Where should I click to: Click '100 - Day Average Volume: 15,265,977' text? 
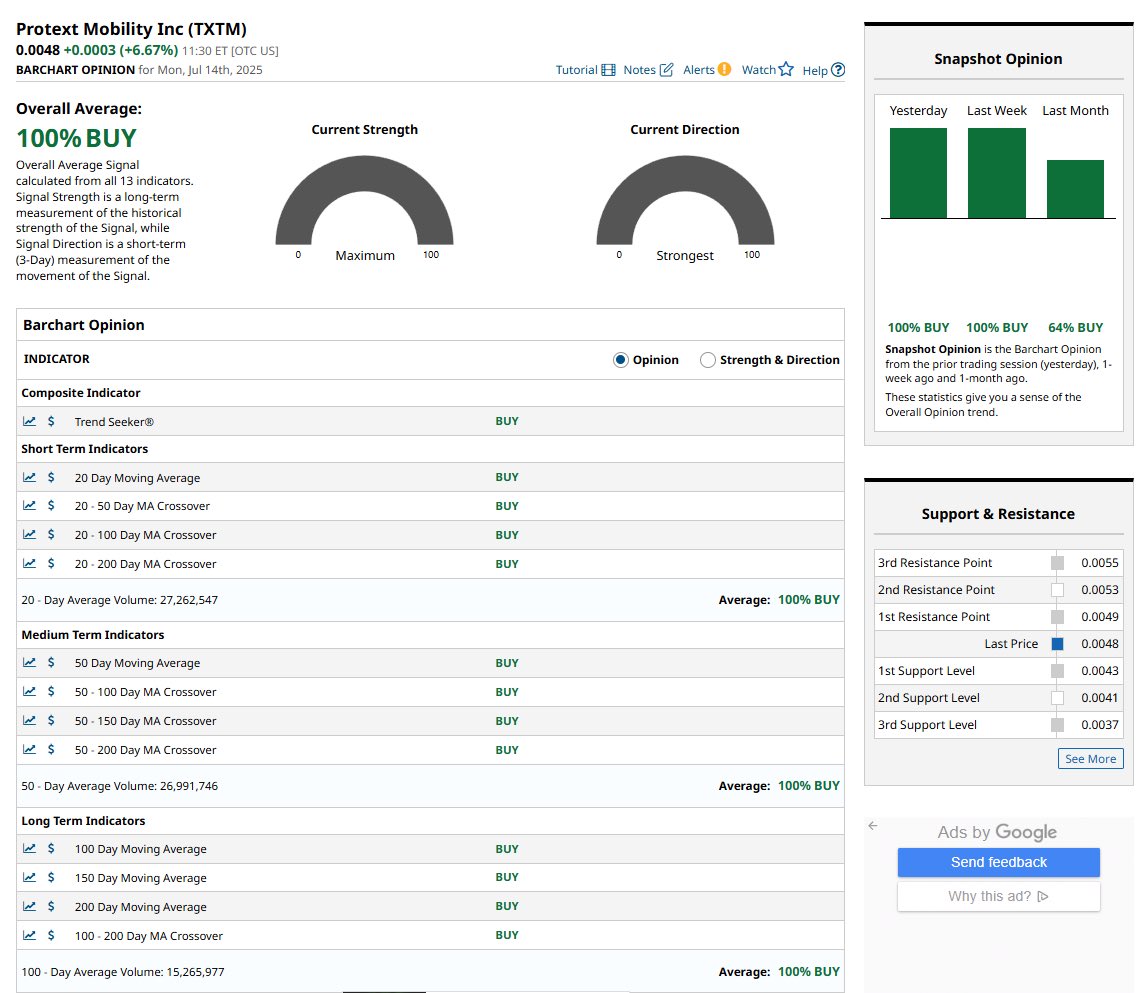pyautogui.click(x=123, y=972)
